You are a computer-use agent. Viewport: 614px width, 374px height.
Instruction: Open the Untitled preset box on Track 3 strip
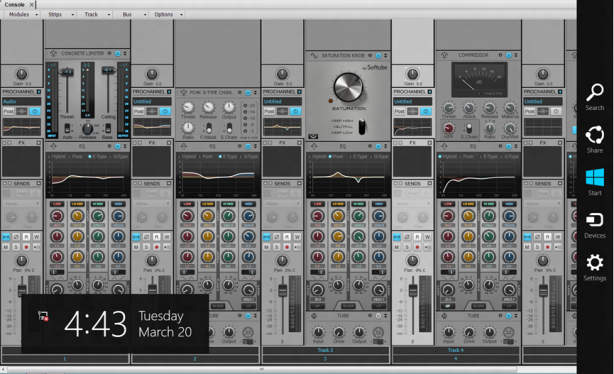point(282,101)
